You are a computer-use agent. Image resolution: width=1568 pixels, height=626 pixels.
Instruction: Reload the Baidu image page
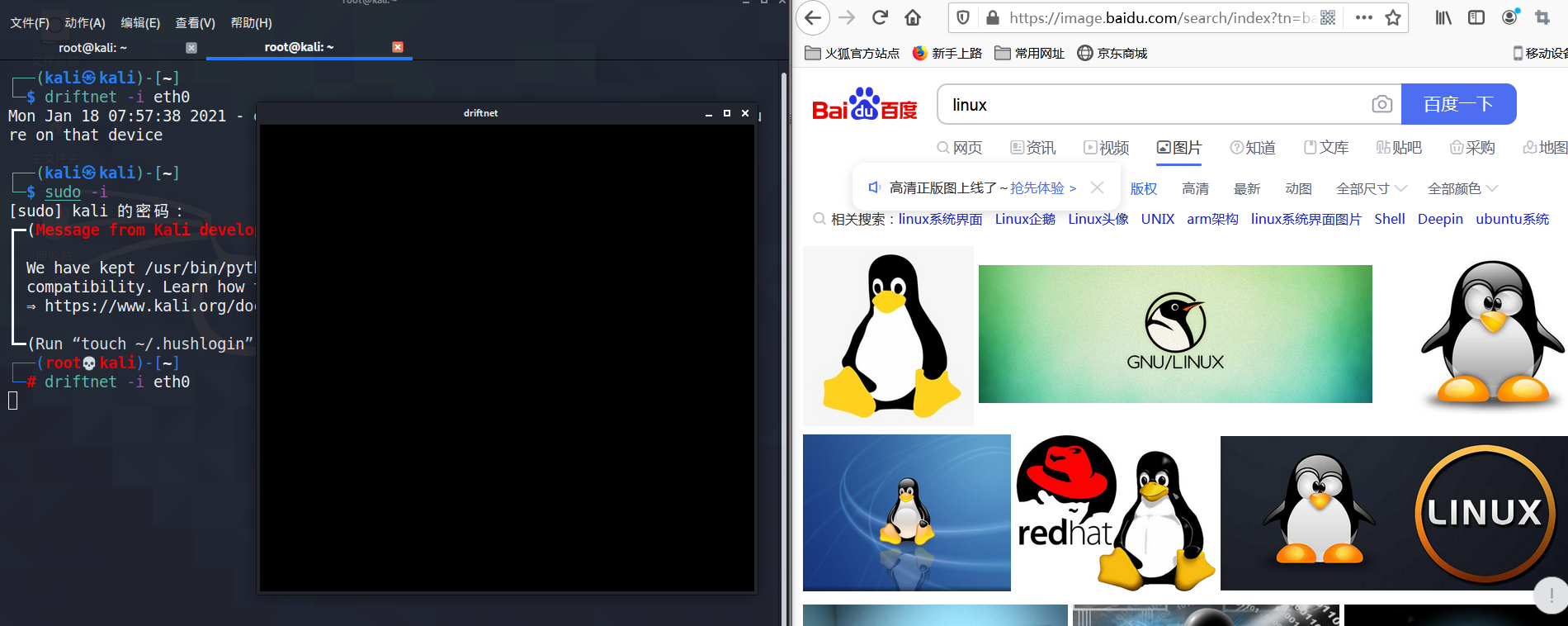pos(880,17)
